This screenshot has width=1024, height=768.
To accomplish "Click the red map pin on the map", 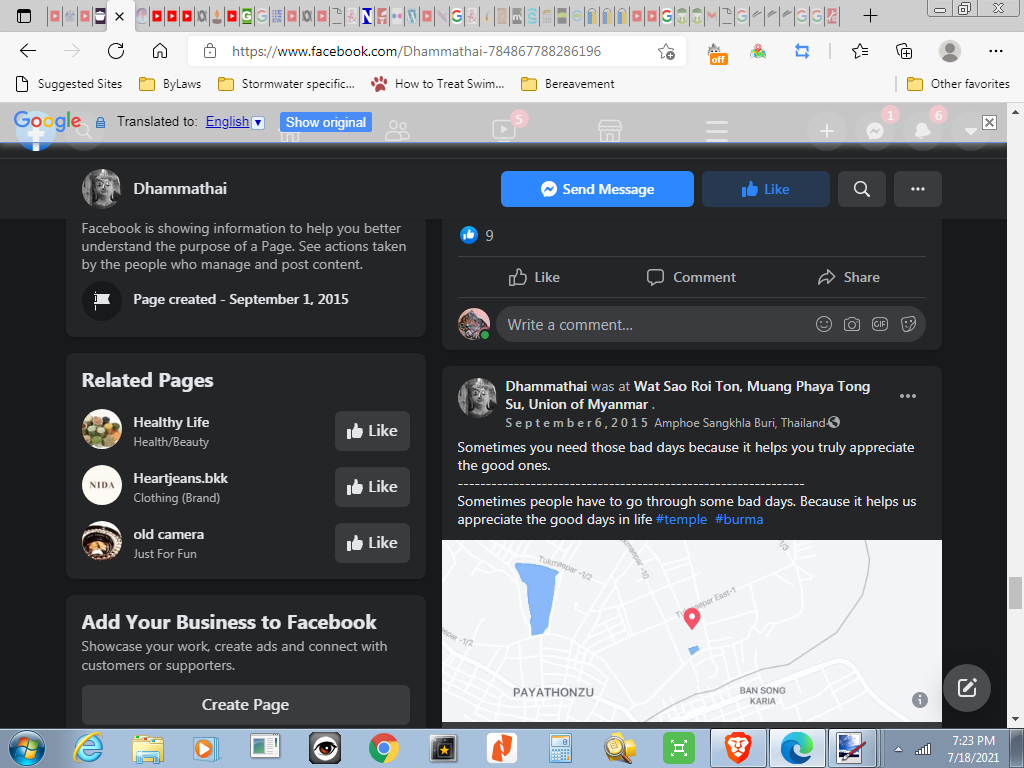I will [x=692, y=618].
